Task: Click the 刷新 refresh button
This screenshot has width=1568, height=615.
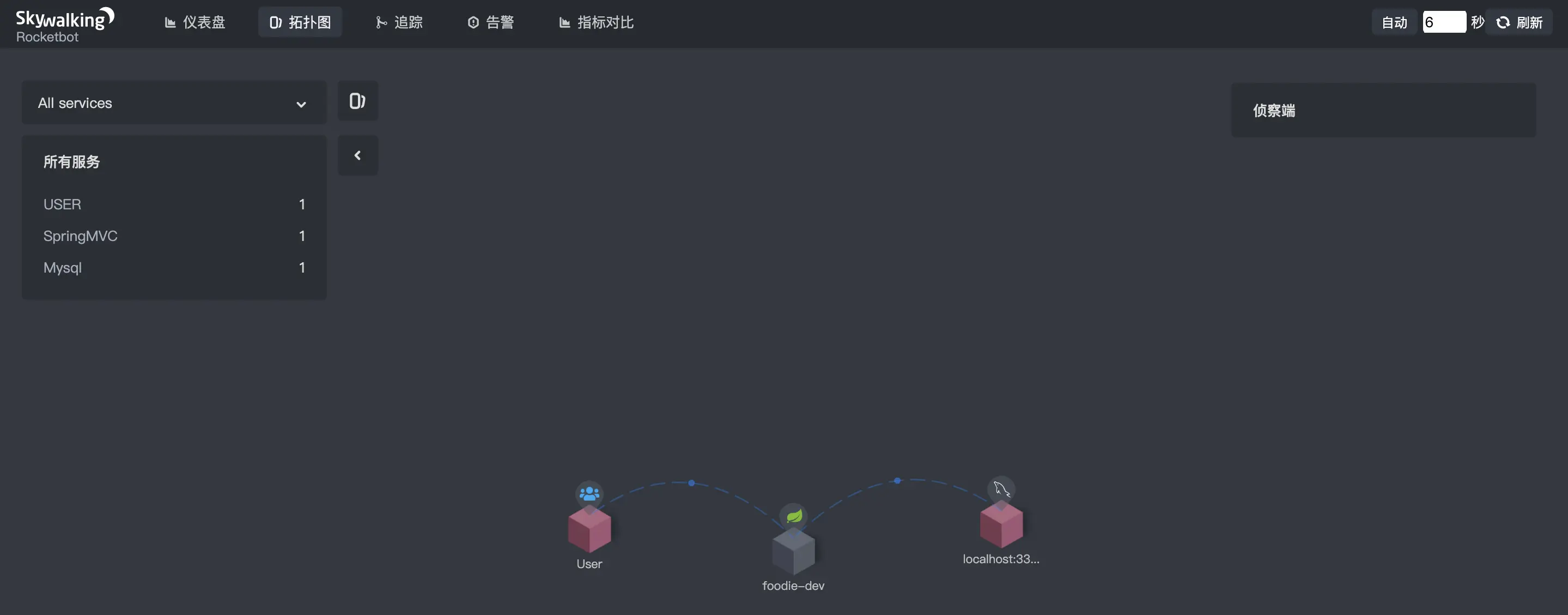Action: pos(1520,22)
